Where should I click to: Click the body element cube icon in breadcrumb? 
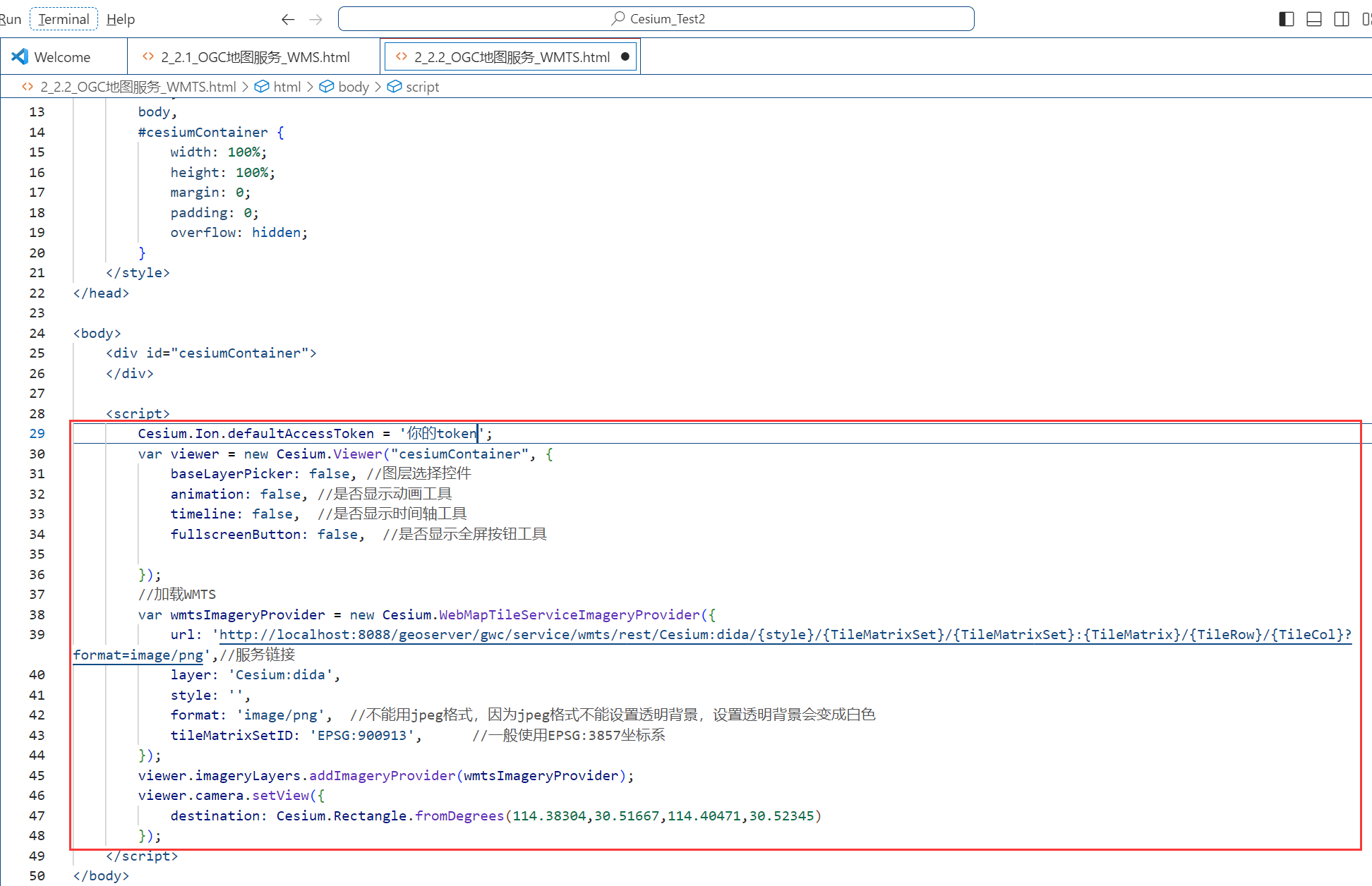327,87
